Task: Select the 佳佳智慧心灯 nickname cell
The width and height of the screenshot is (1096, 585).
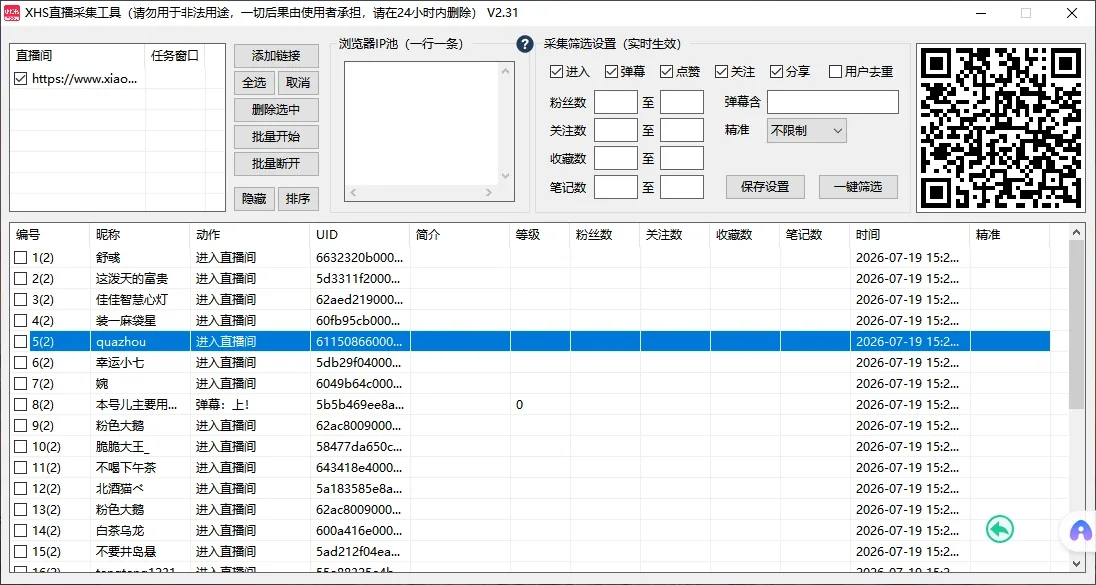Action: click(140, 300)
